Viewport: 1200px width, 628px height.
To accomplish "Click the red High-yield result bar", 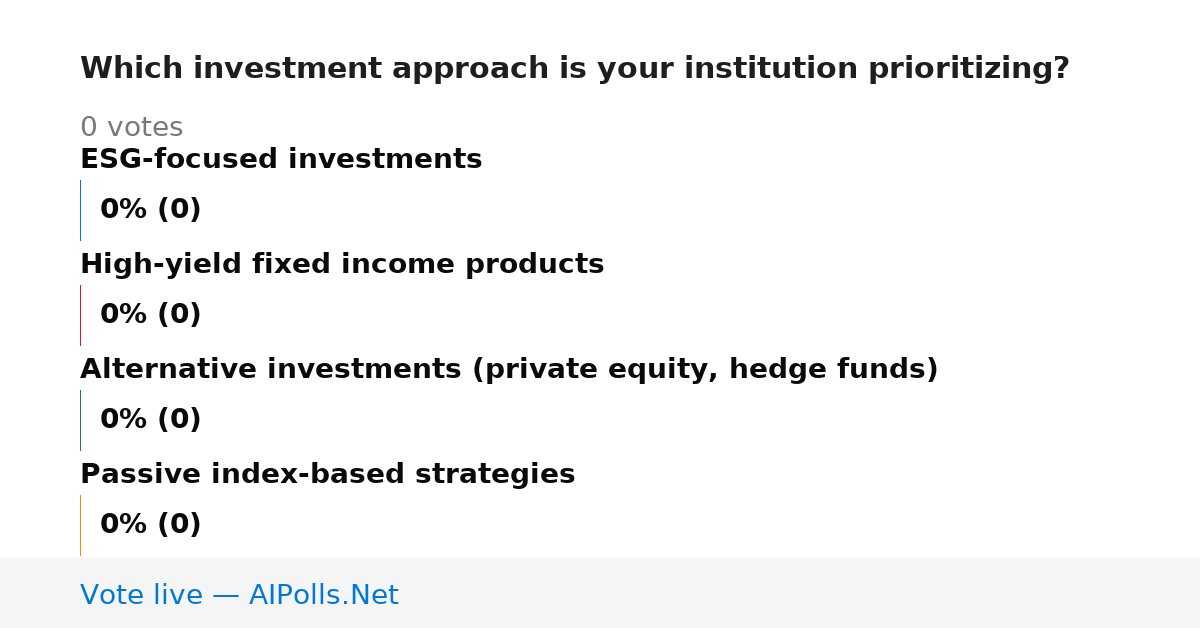I will tap(80, 315).
